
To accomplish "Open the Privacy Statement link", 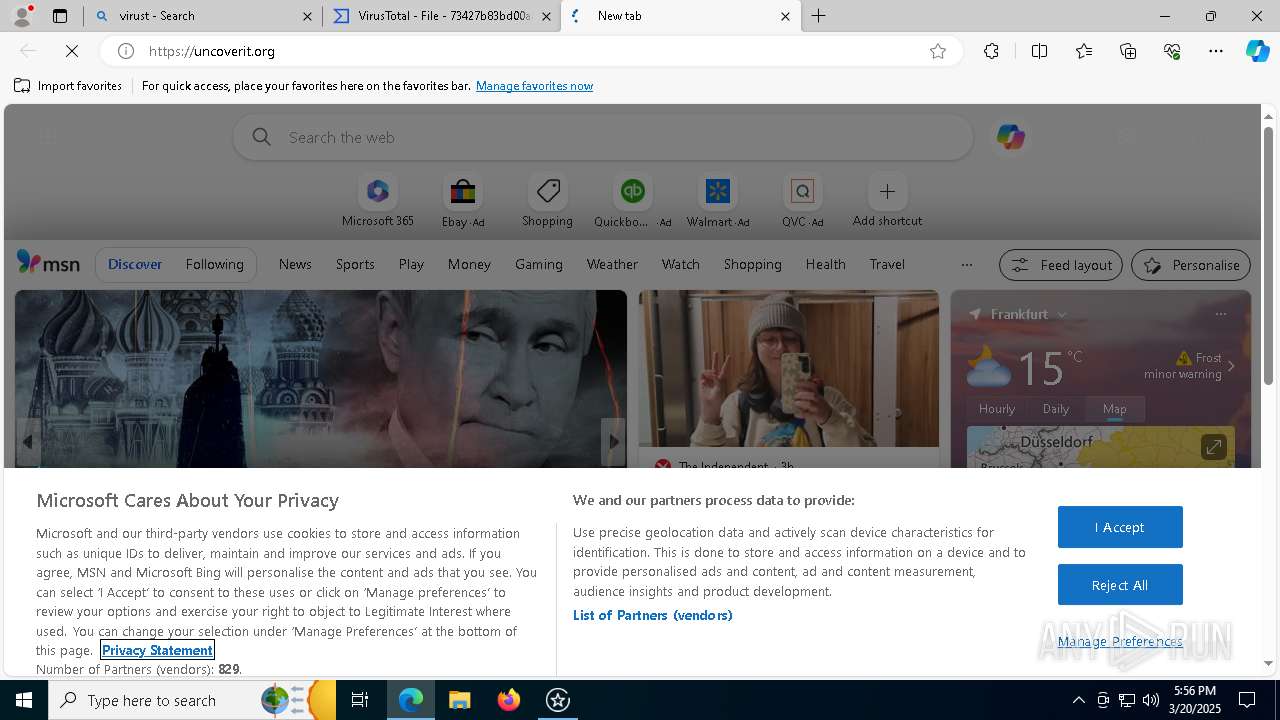I will [157, 650].
